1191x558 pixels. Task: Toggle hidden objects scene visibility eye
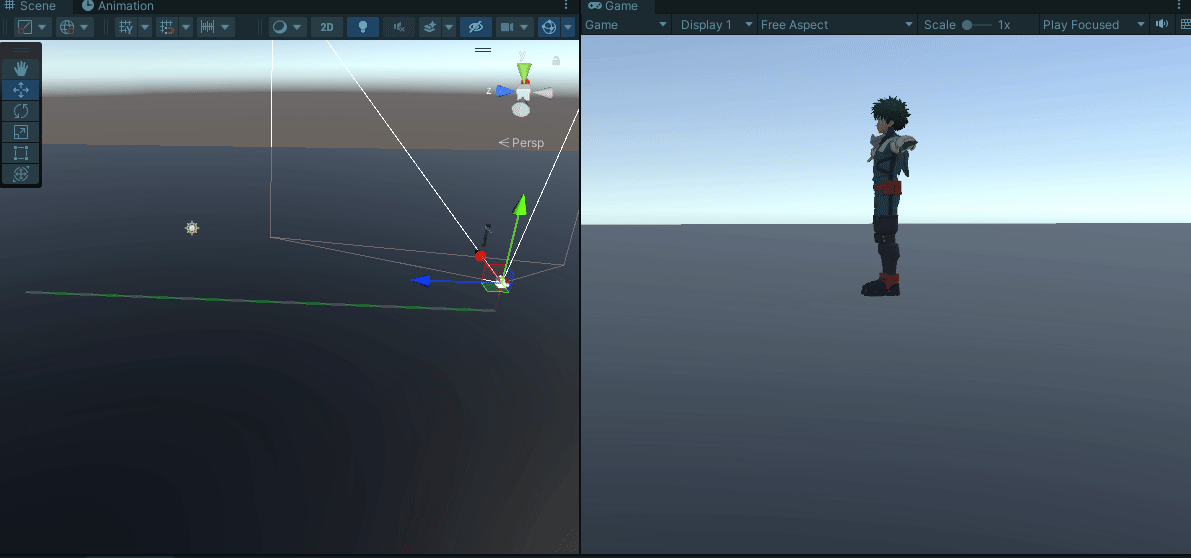(x=476, y=27)
